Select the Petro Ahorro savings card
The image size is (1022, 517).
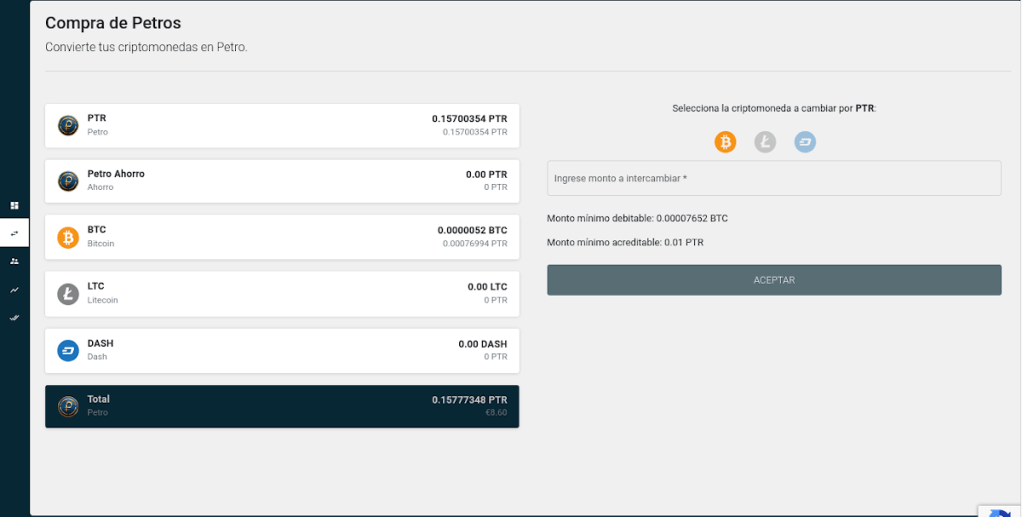click(281, 181)
